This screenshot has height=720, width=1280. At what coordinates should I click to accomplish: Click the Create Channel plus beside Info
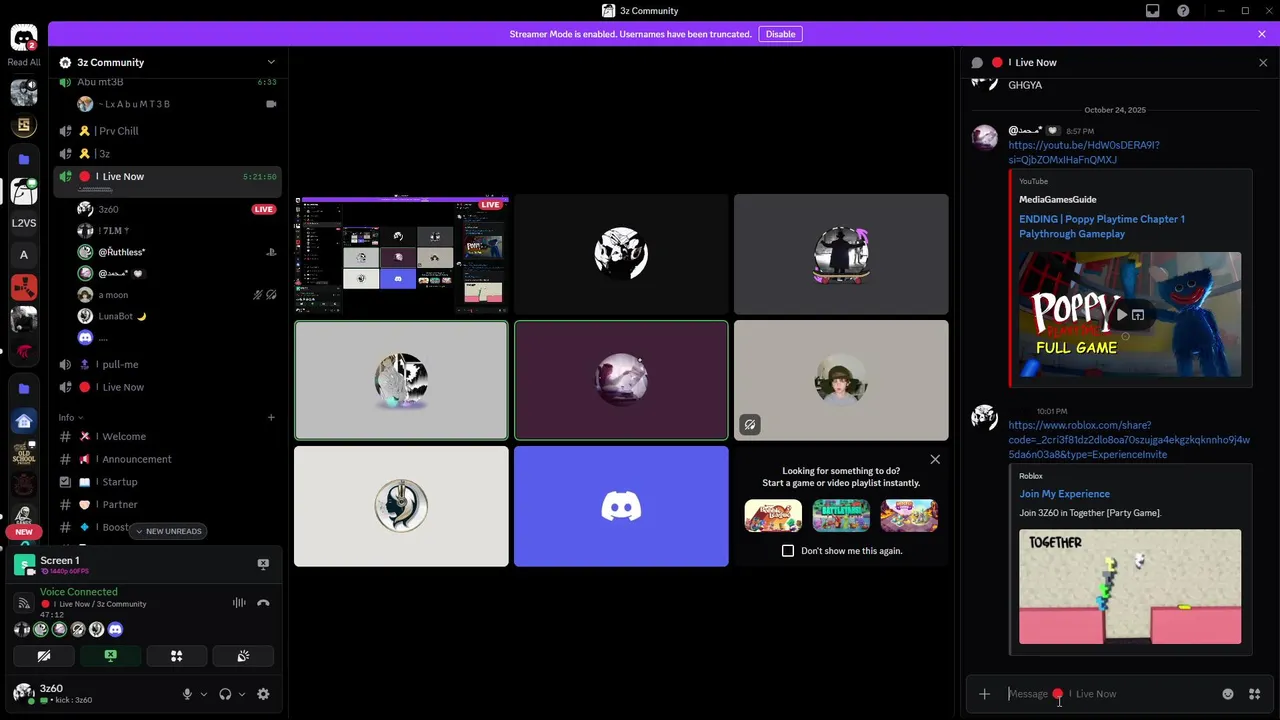(271, 417)
